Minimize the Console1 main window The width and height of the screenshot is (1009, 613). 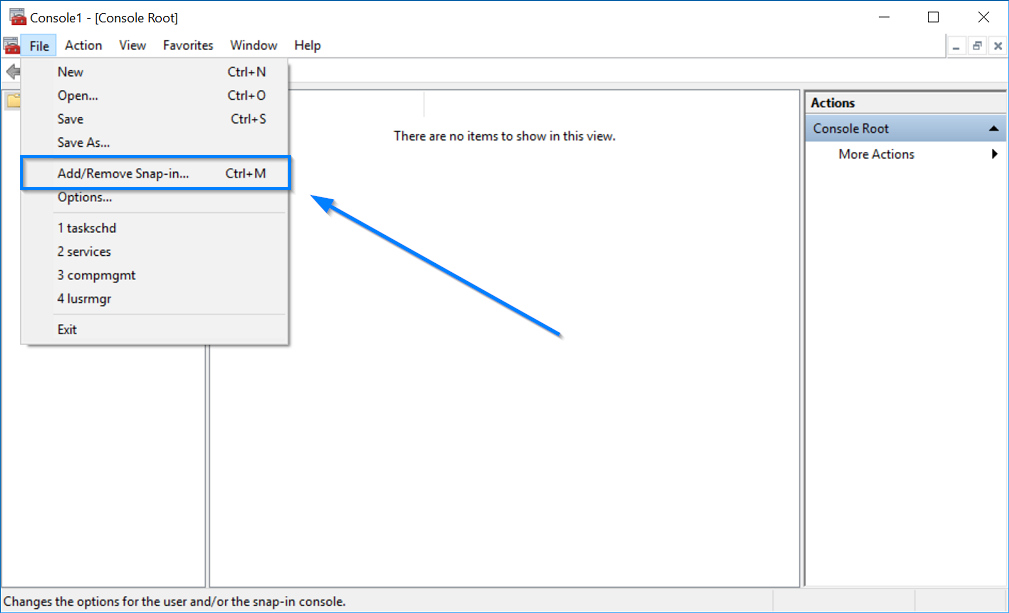(x=884, y=17)
